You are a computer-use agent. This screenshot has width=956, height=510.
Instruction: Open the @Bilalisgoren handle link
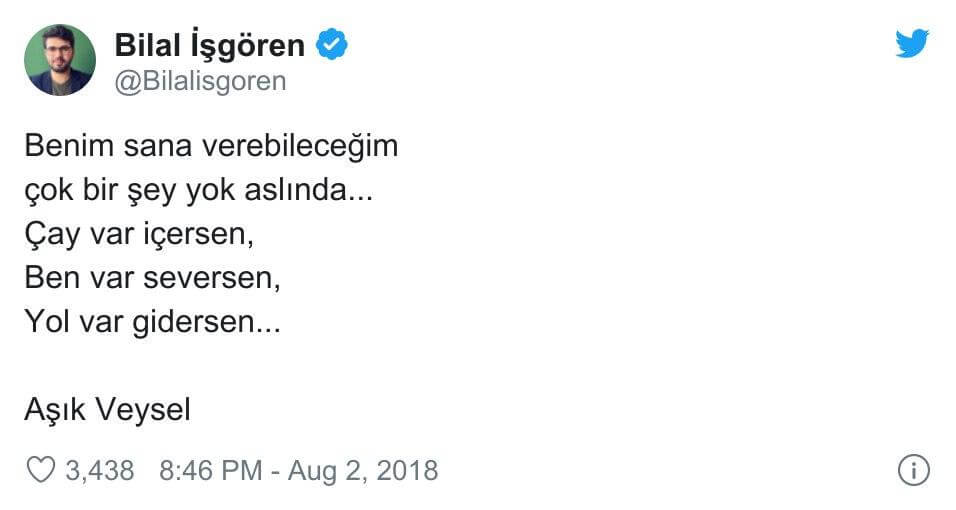(201, 81)
